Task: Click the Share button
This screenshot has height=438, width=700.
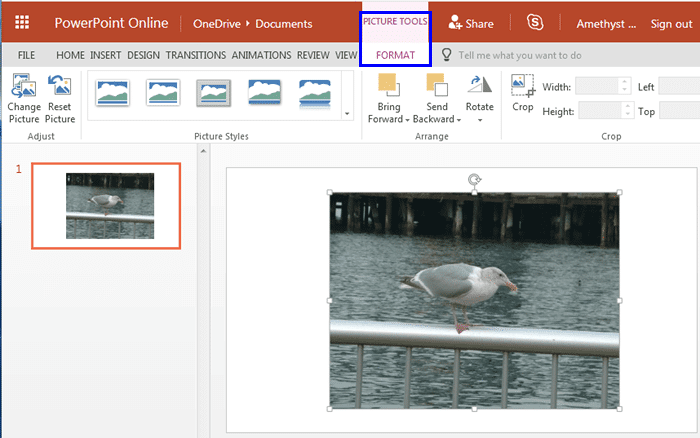Action: pyautogui.click(x=471, y=23)
